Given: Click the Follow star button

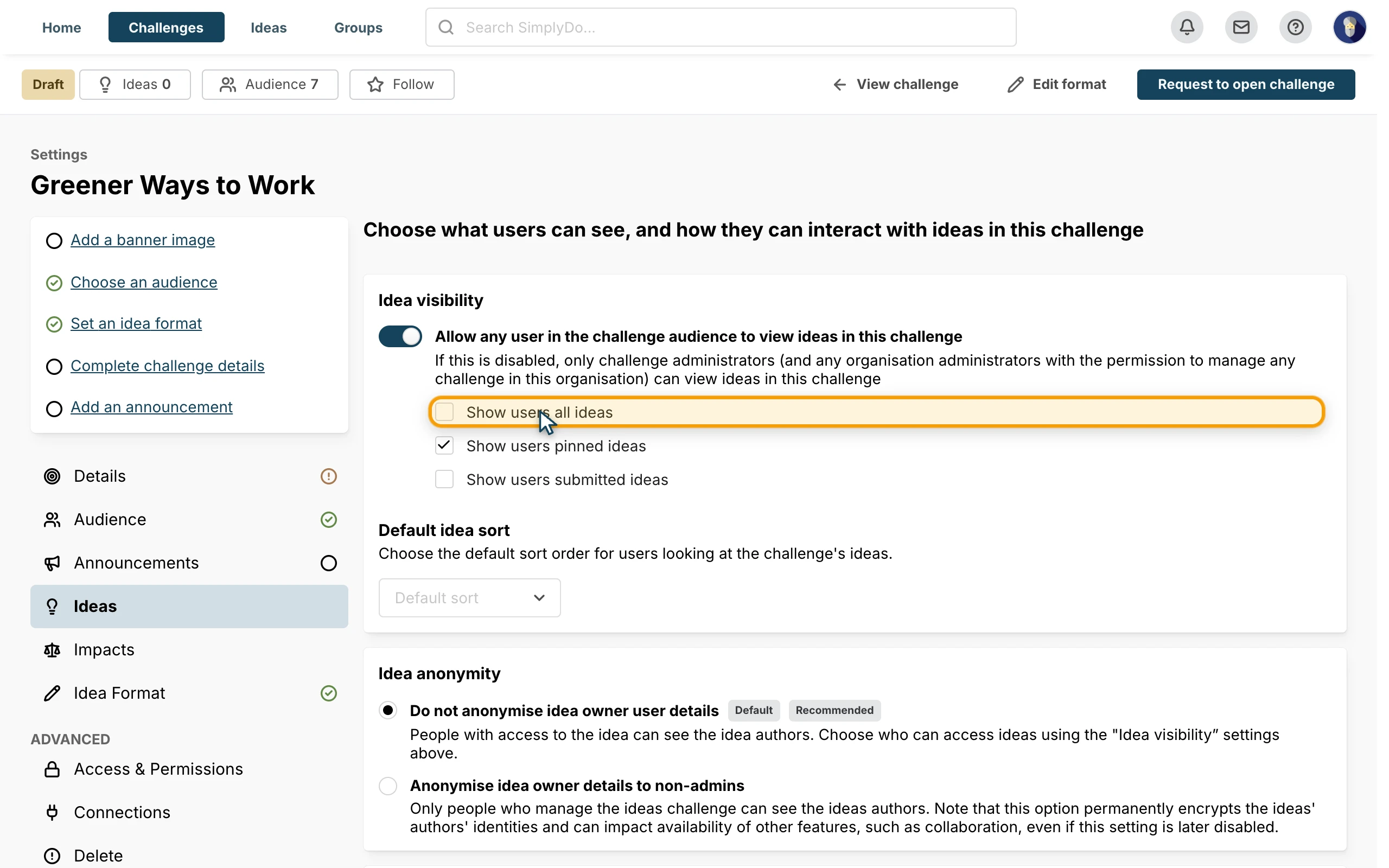Looking at the screenshot, I should pyautogui.click(x=402, y=85).
